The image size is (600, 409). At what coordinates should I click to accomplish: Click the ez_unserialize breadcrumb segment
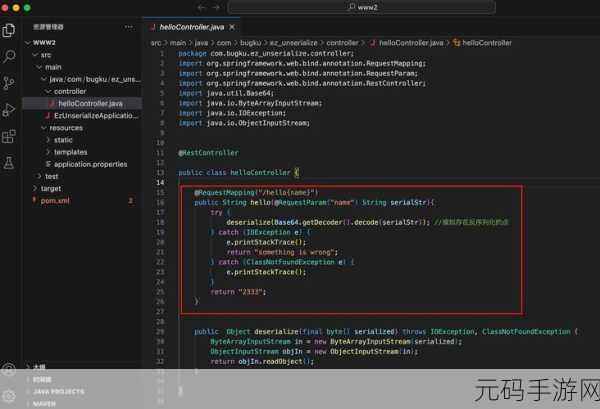click(x=293, y=43)
